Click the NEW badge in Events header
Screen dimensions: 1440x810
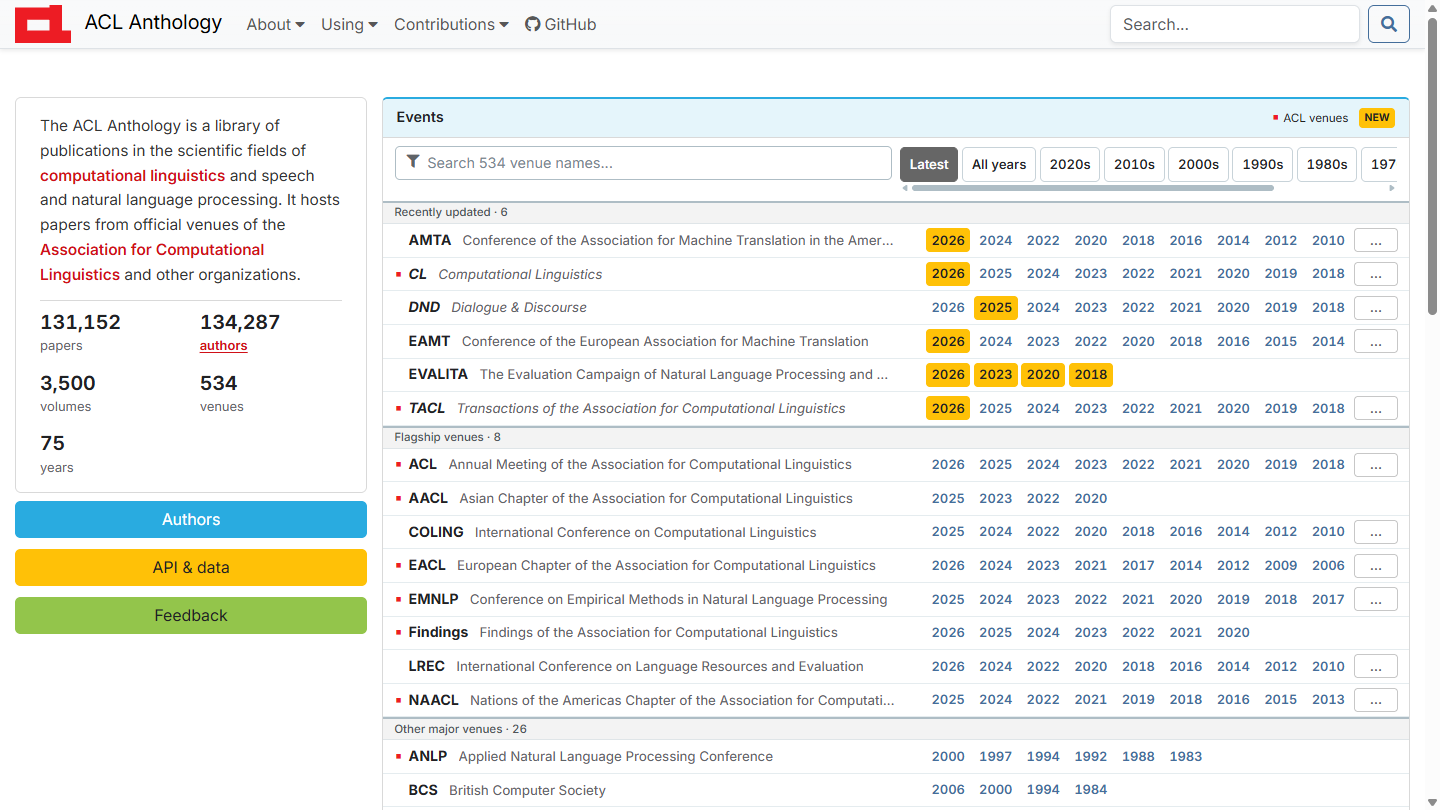click(1377, 118)
